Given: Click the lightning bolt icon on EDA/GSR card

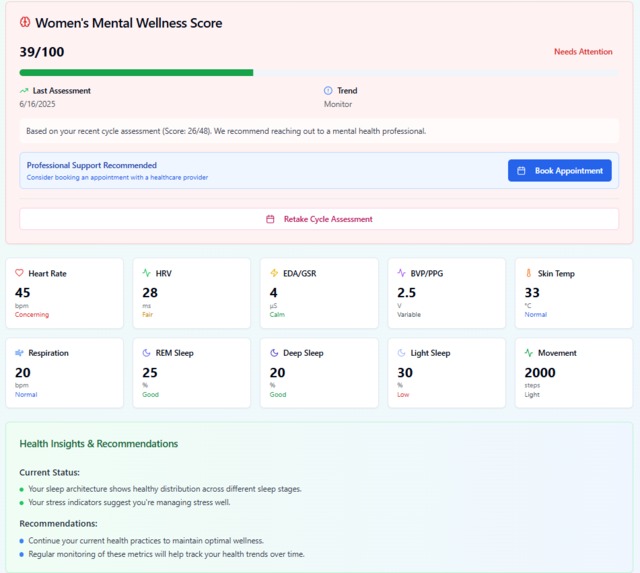Looking at the screenshot, I should point(274,273).
